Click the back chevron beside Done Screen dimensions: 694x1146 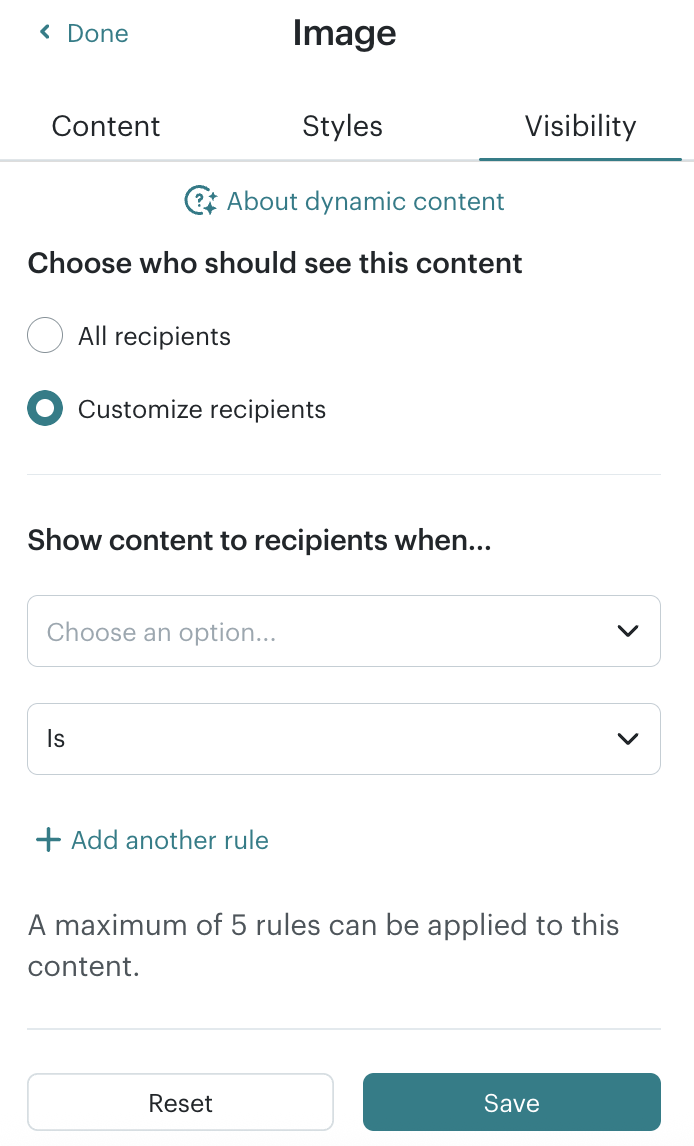coord(45,32)
